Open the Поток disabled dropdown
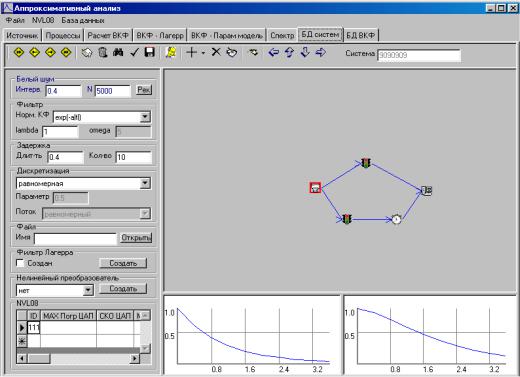Viewport: 520px width, 377px height. click(x=145, y=214)
